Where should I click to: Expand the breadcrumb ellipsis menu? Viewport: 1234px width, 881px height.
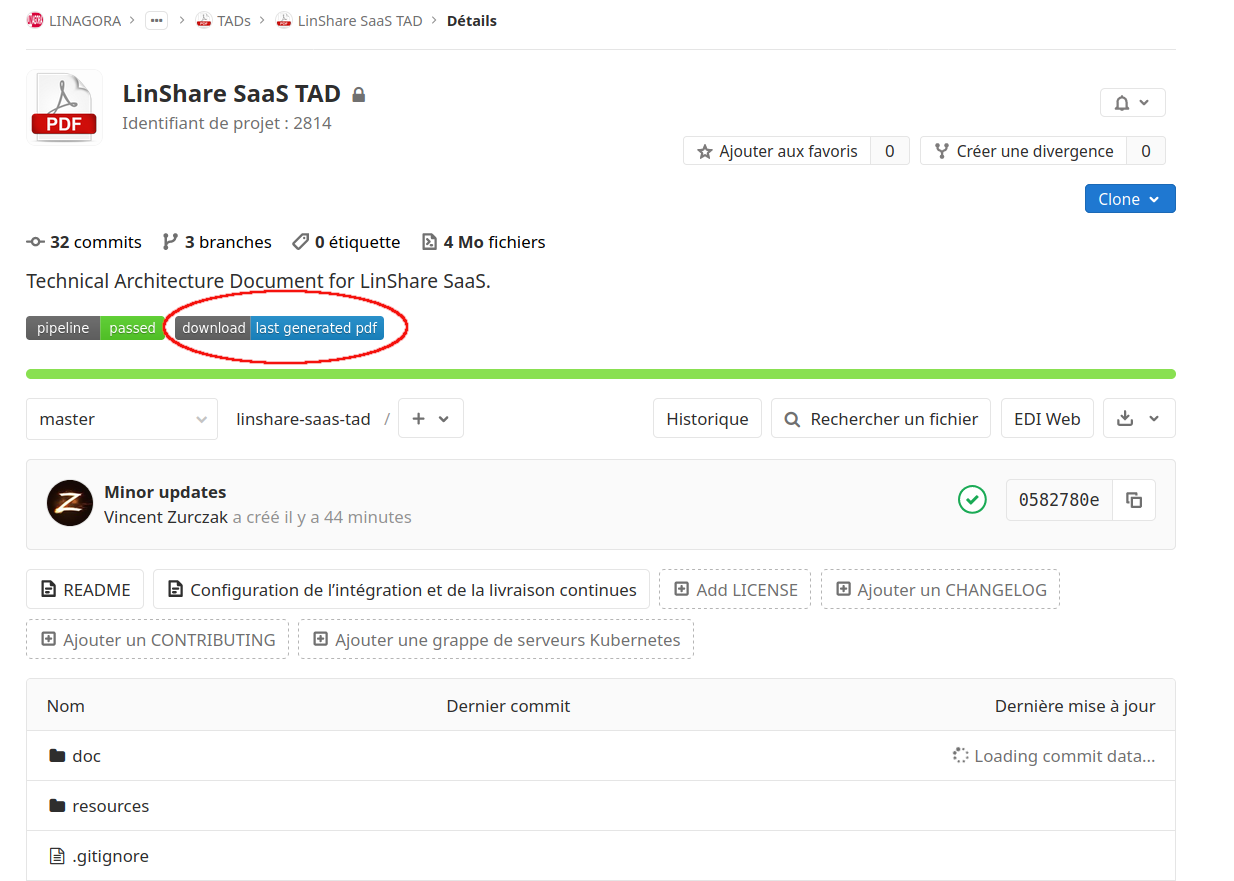point(156,21)
